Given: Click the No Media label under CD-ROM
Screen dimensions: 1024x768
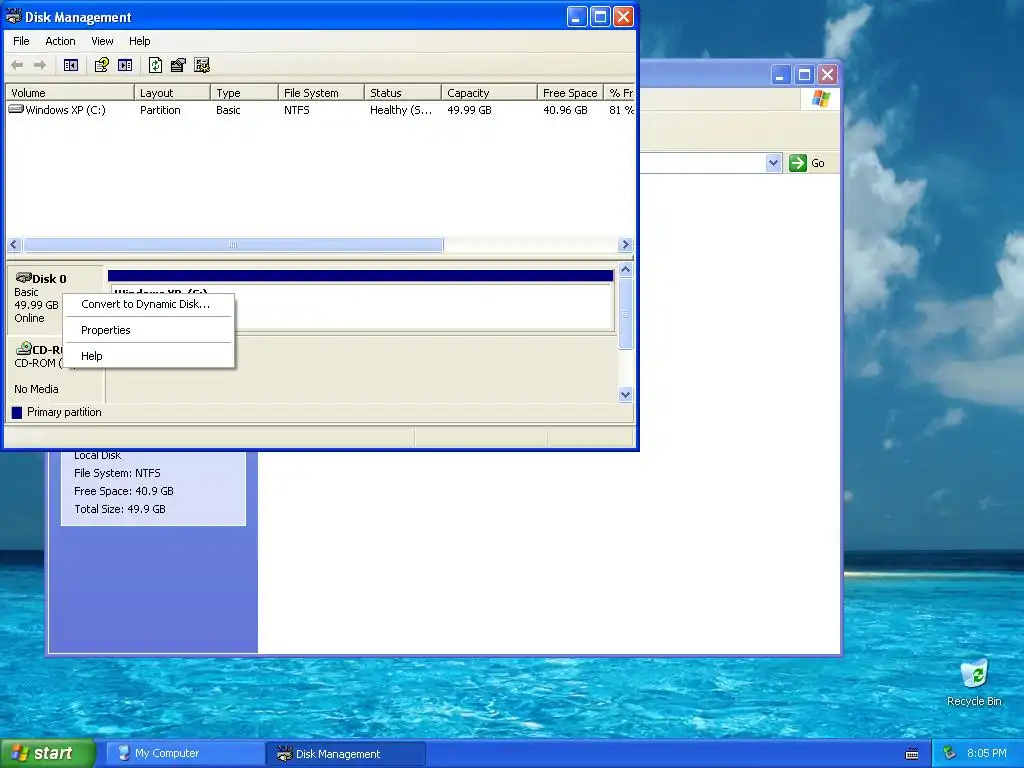Looking at the screenshot, I should pyautogui.click(x=37, y=389).
